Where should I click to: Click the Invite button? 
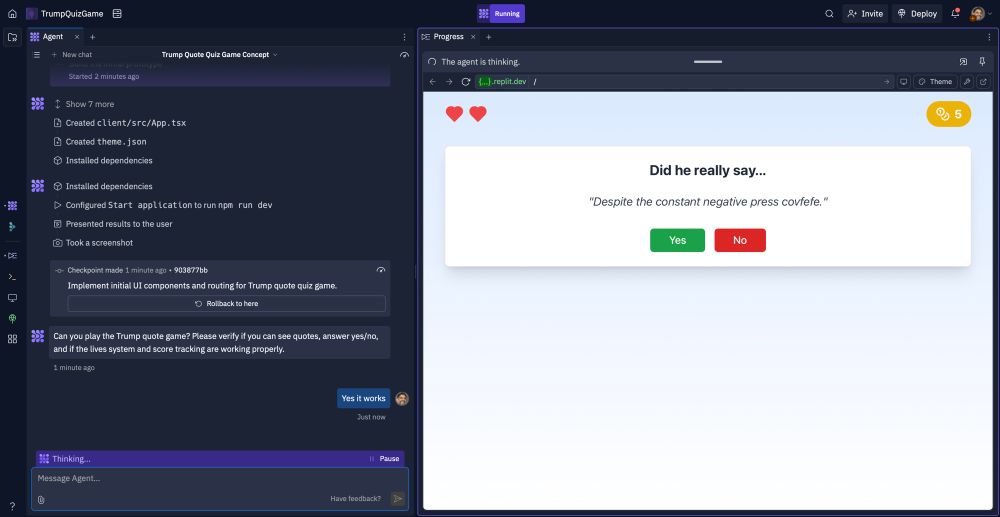click(x=865, y=13)
